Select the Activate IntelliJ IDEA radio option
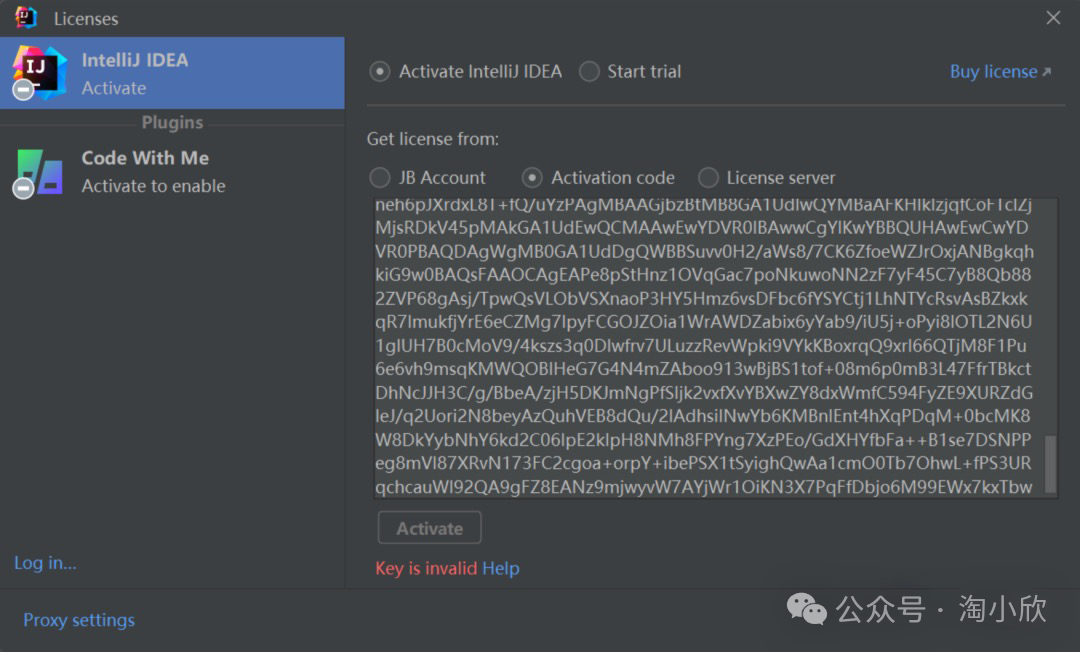The width and height of the screenshot is (1080, 652). [380, 72]
